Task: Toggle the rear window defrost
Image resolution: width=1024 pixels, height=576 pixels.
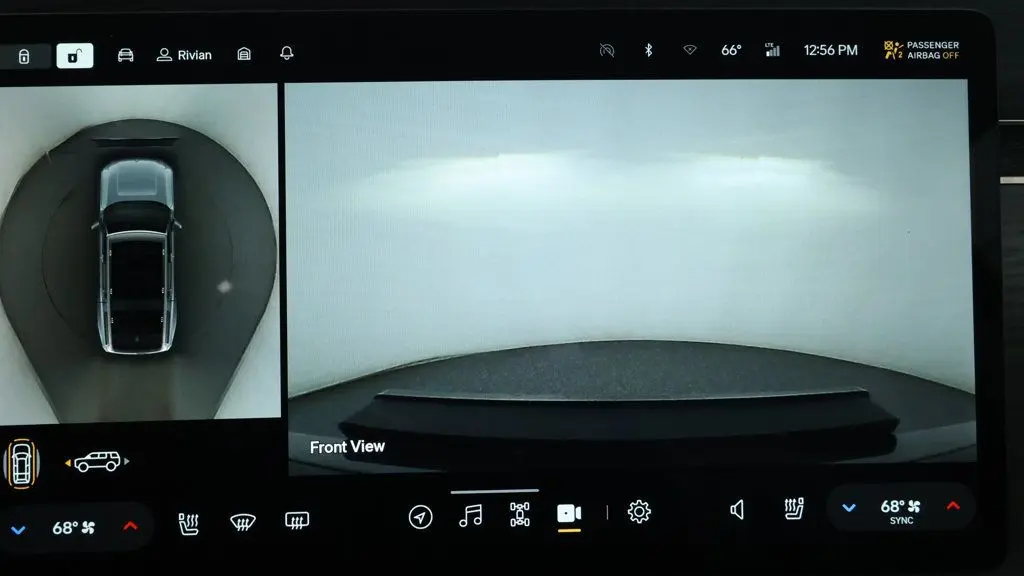Action: (x=297, y=520)
